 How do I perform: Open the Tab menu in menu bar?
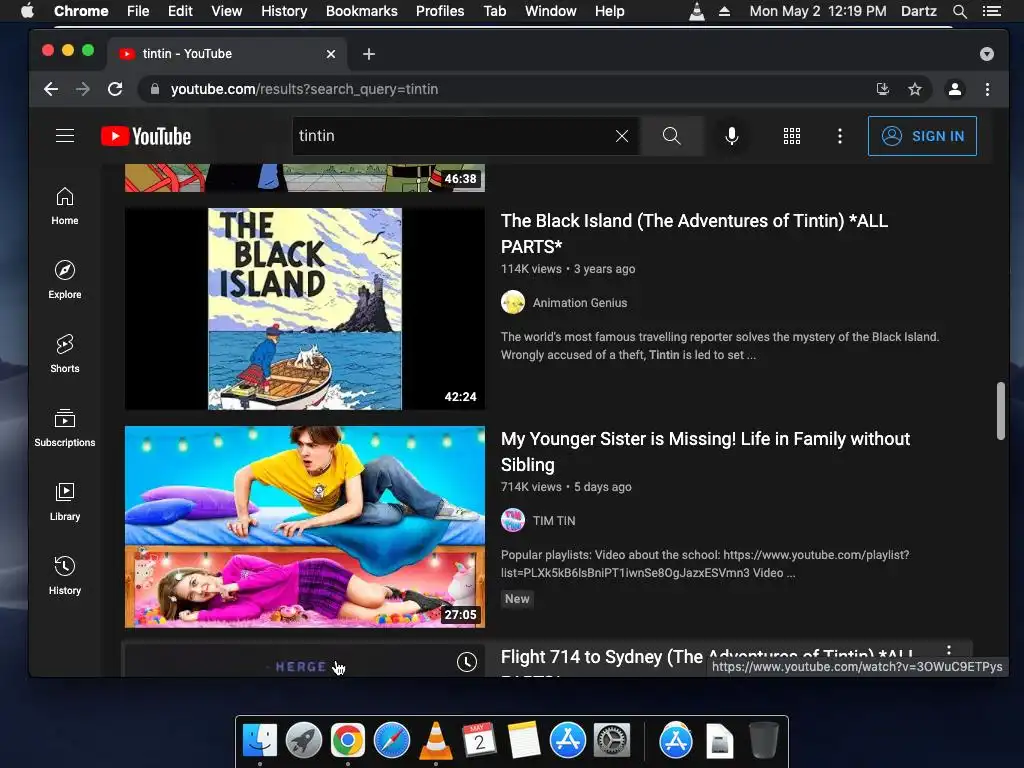(x=494, y=11)
